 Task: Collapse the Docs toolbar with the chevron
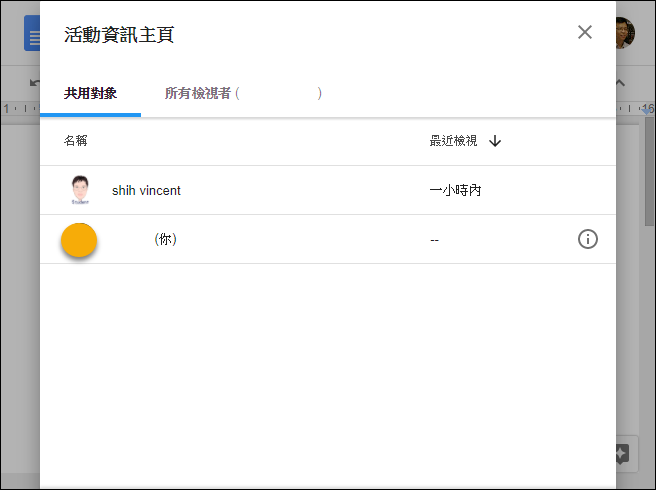pyautogui.click(x=620, y=83)
